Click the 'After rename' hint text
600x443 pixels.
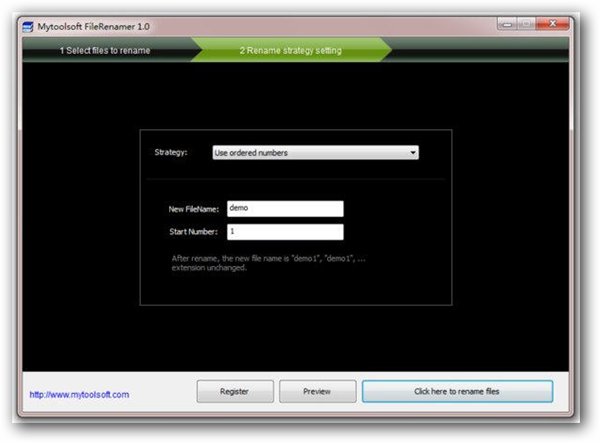click(268, 263)
